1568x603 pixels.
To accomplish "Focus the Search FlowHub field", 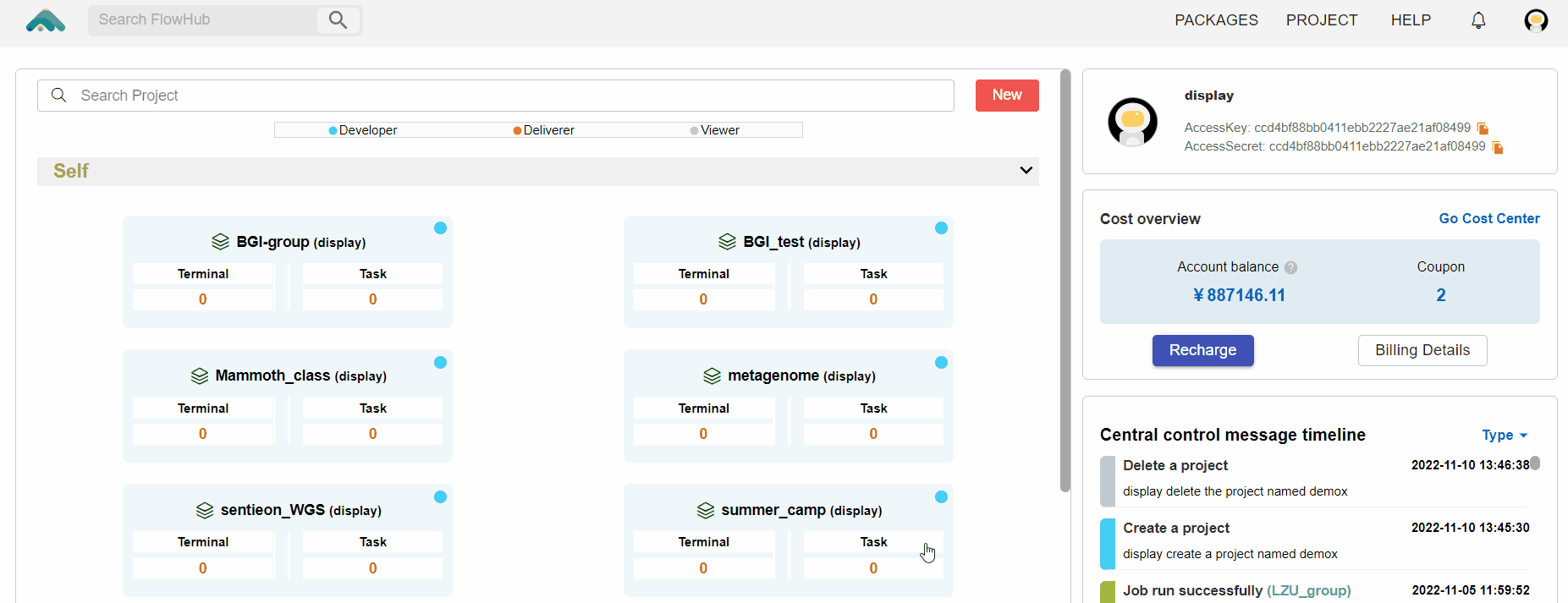I will pos(203,19).
